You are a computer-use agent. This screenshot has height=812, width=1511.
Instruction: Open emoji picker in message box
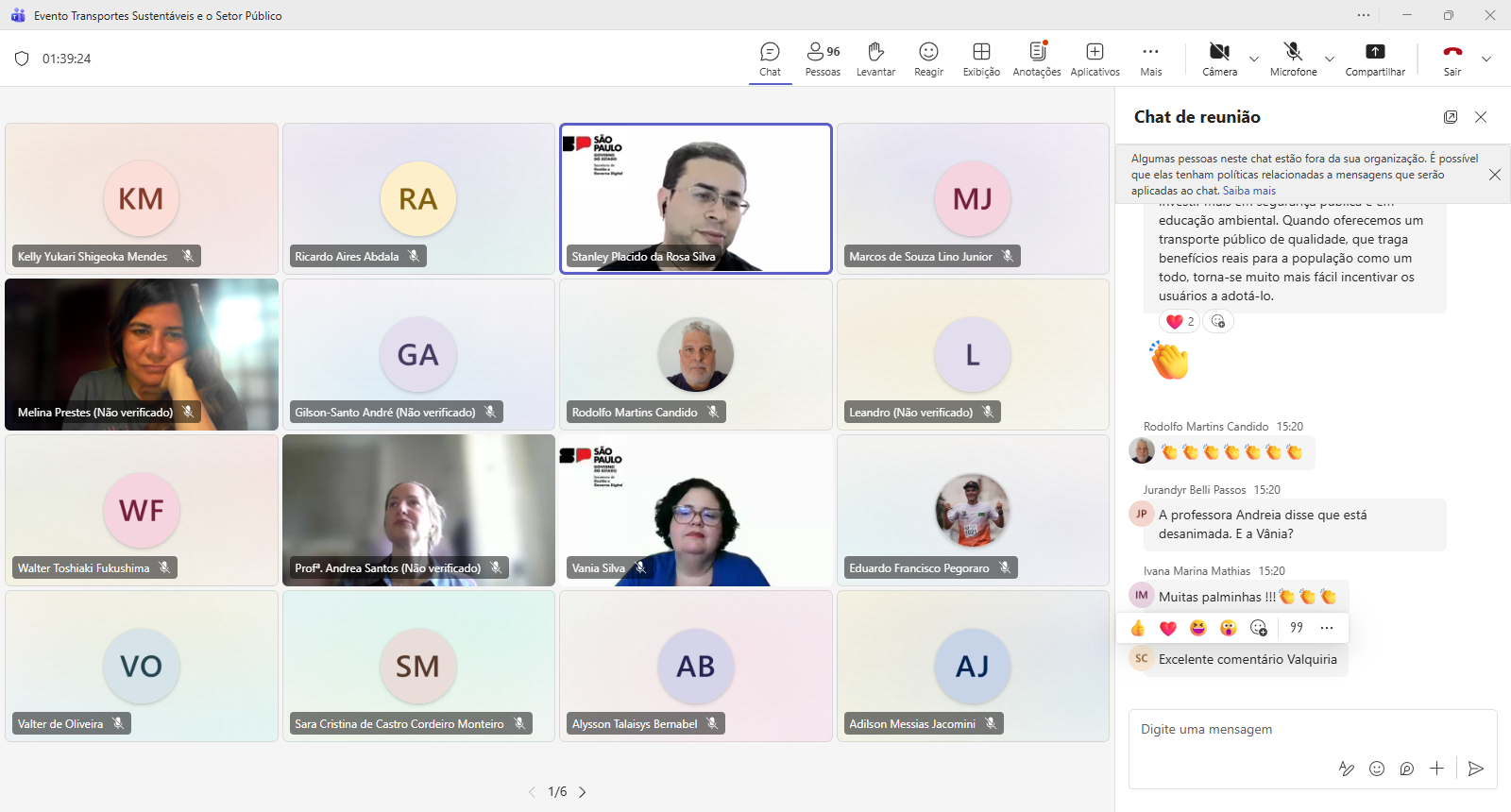click(x=1377, y=769)
